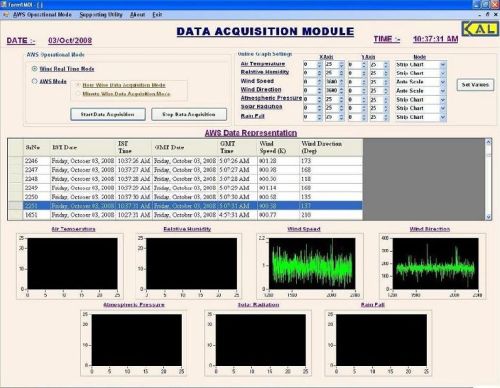This screenshot has width=500, height=388.
Task: Click the time value 10:37:31 AM
Action: pyautogui.click(x=435, y=39)
